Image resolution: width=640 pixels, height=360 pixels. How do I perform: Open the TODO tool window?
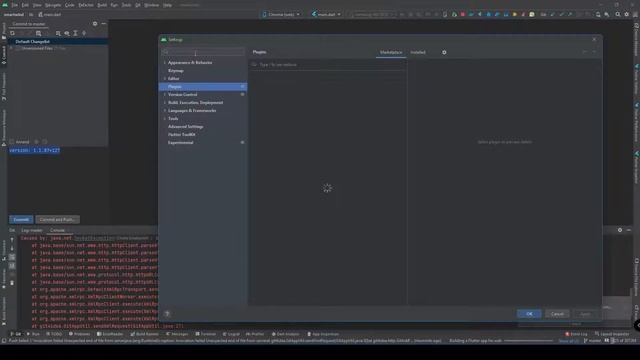53,334
